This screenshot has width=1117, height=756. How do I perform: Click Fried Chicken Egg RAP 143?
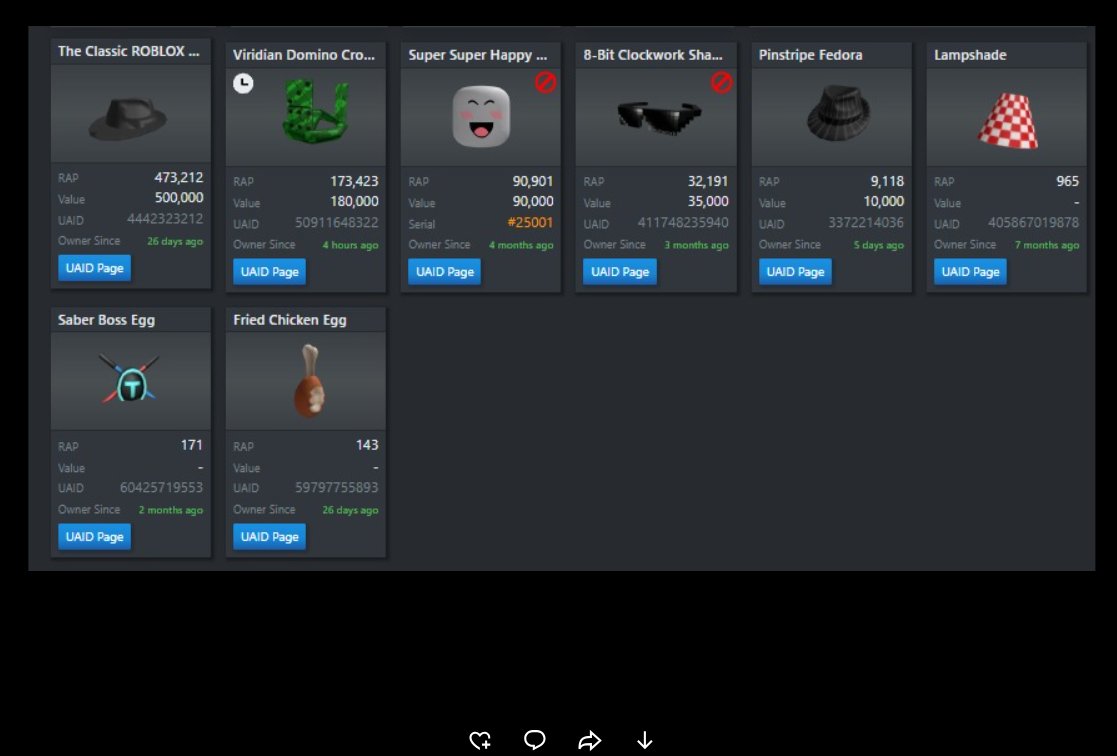click(x=367, y=445)
